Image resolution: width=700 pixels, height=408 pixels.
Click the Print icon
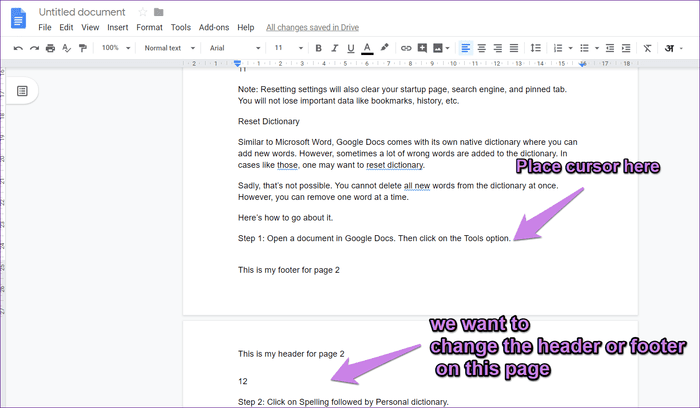(x=49, y=48)
